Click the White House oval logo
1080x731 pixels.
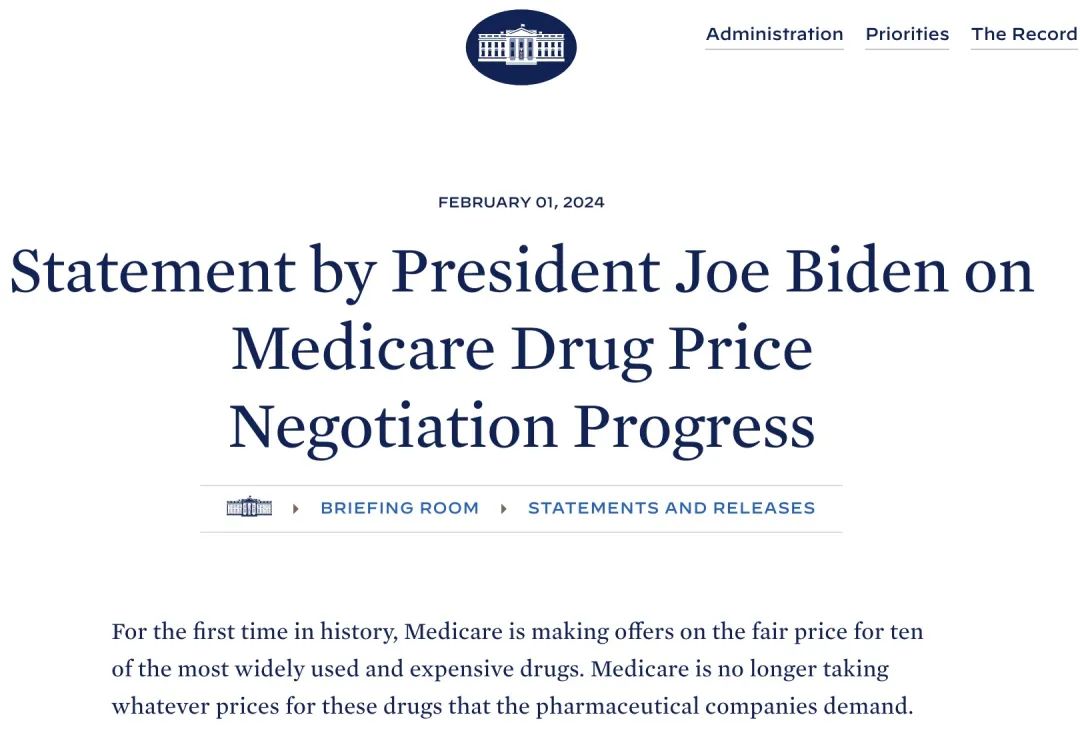(521, 47)
